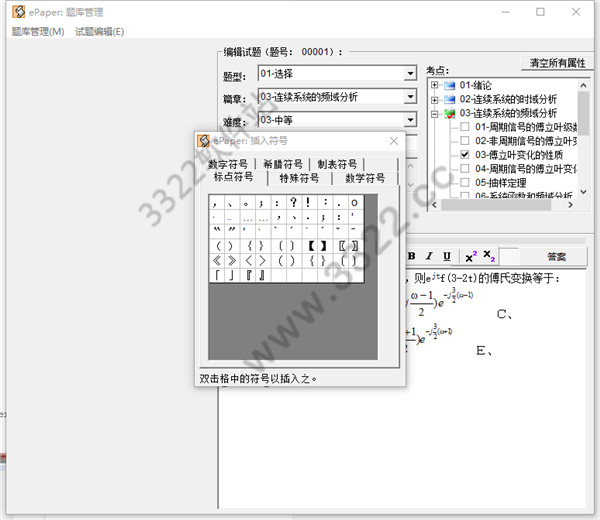Viewport: 600px width, 520px height.
Task: Click the tree's vertical scrollbar thumb
Action: pyautogui.click(x=583, y=113)
